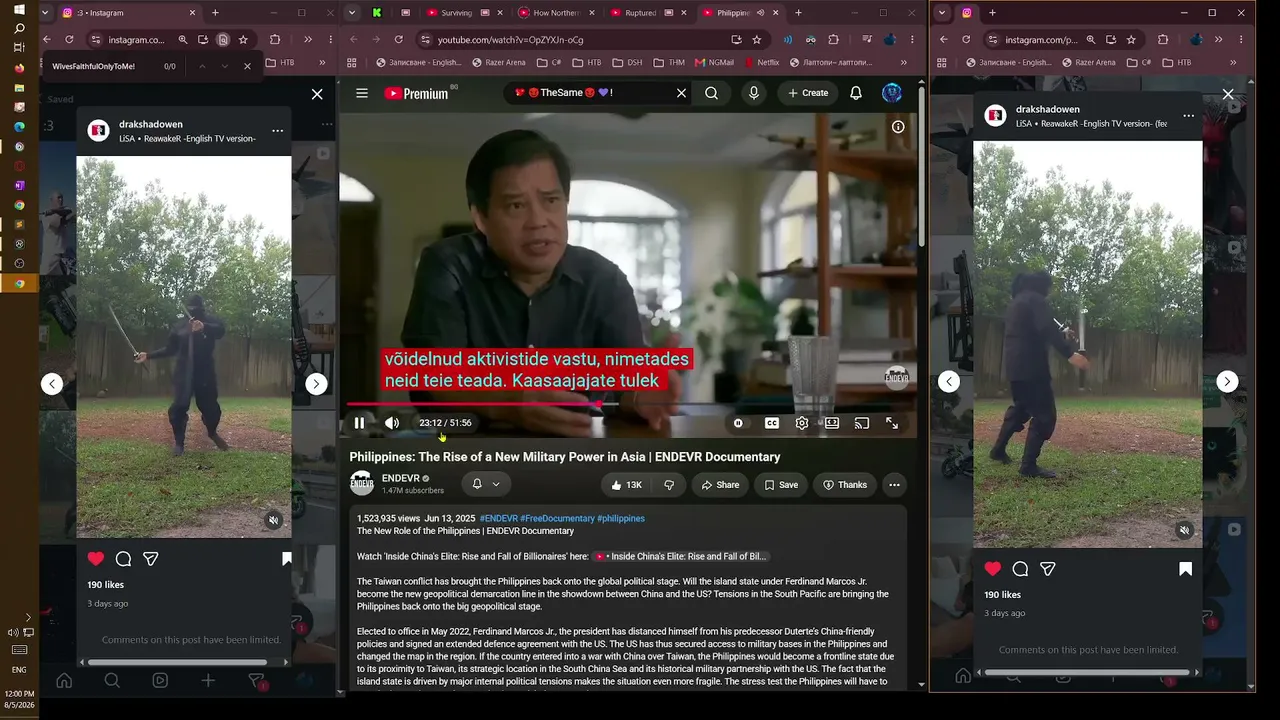Unsave the post in left Instagram window
The image size is (1280, 720).
point(286,559)
